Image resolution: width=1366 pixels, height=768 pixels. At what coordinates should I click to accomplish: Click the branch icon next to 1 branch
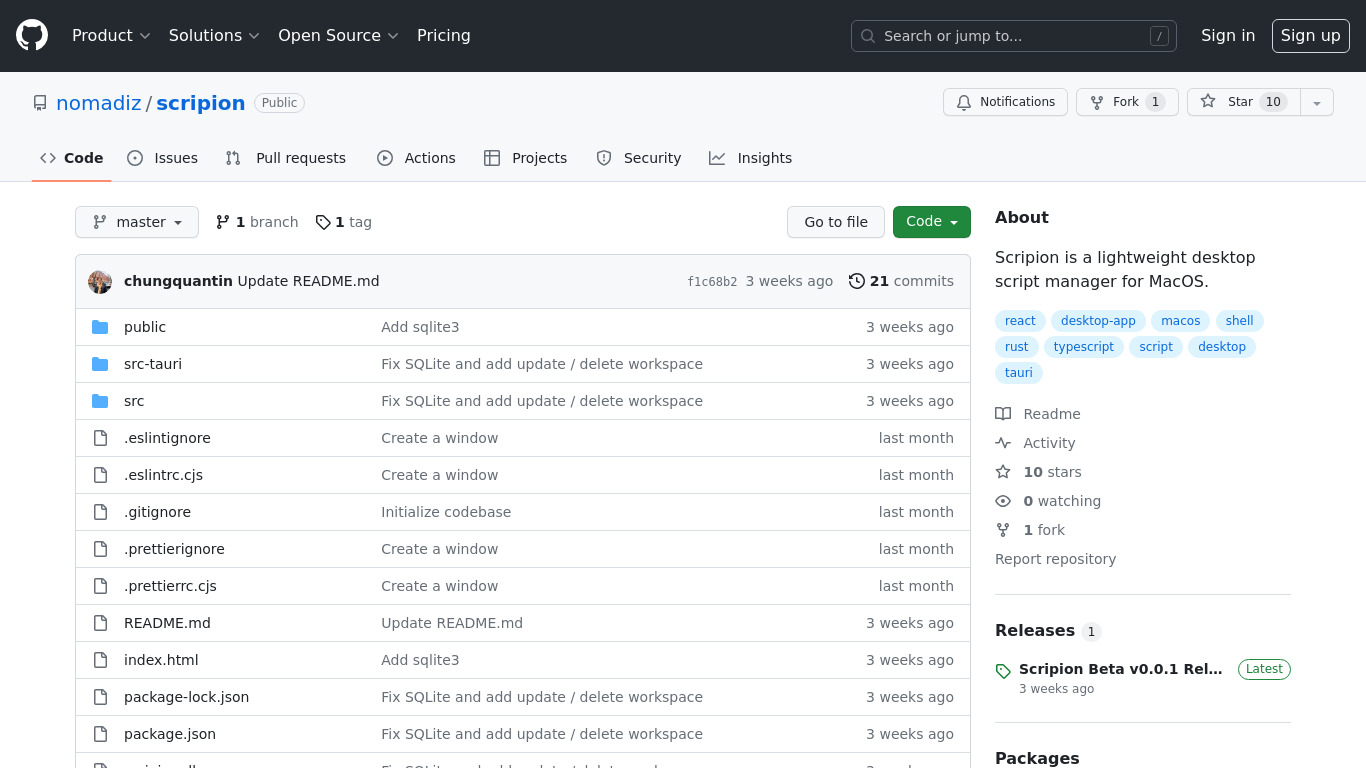point(223,222)
